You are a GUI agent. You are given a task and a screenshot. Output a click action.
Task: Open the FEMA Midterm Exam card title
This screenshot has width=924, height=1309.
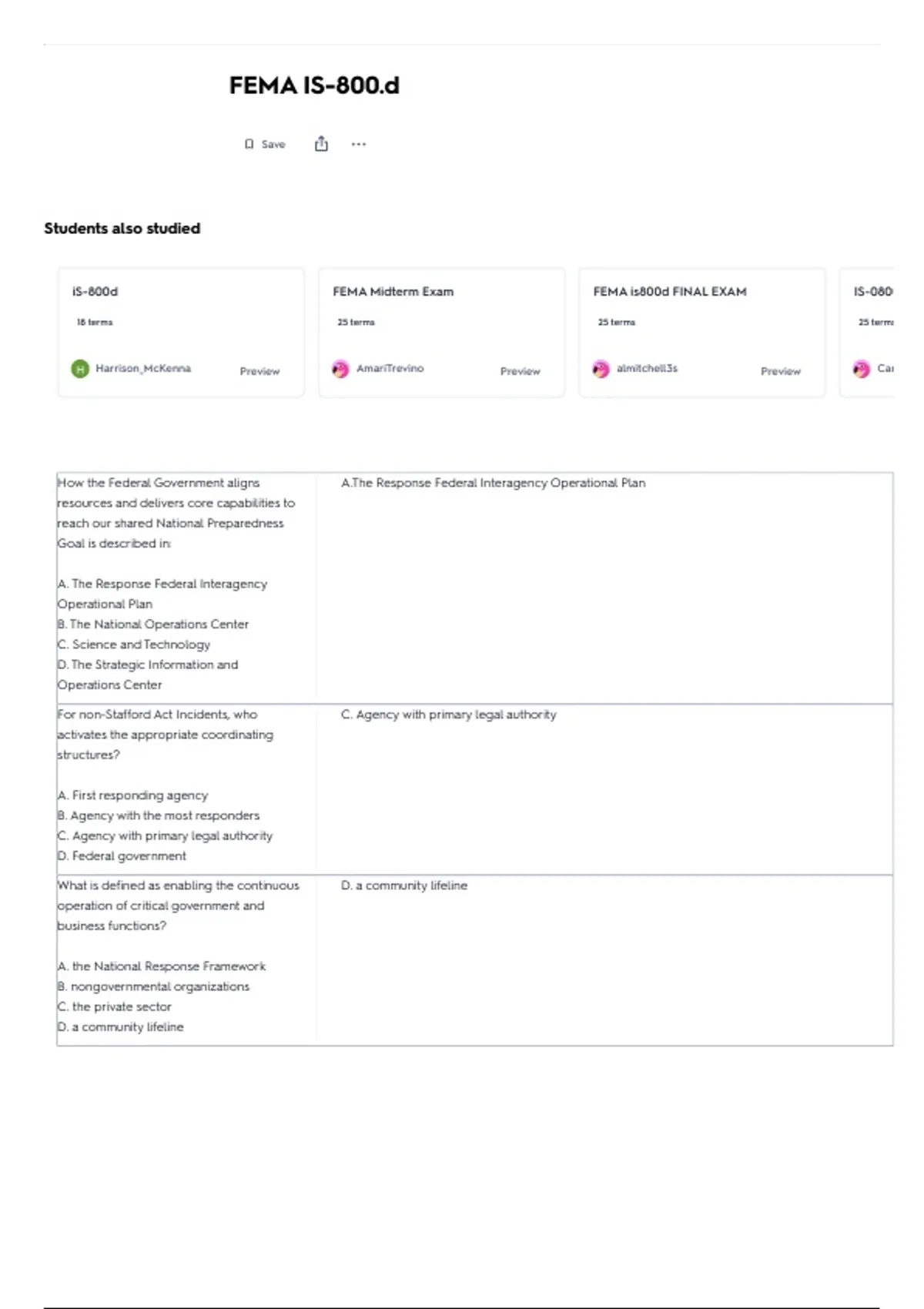click(x=393, y=292)
